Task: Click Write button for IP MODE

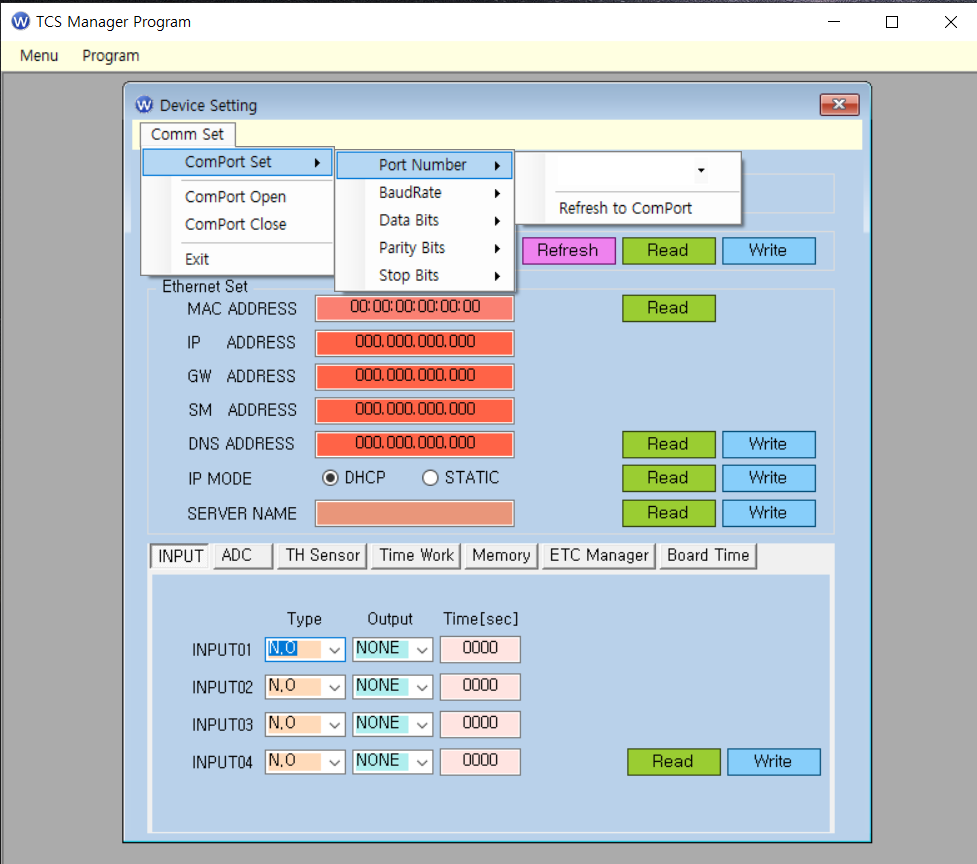Action: click(x=769, y=478)
